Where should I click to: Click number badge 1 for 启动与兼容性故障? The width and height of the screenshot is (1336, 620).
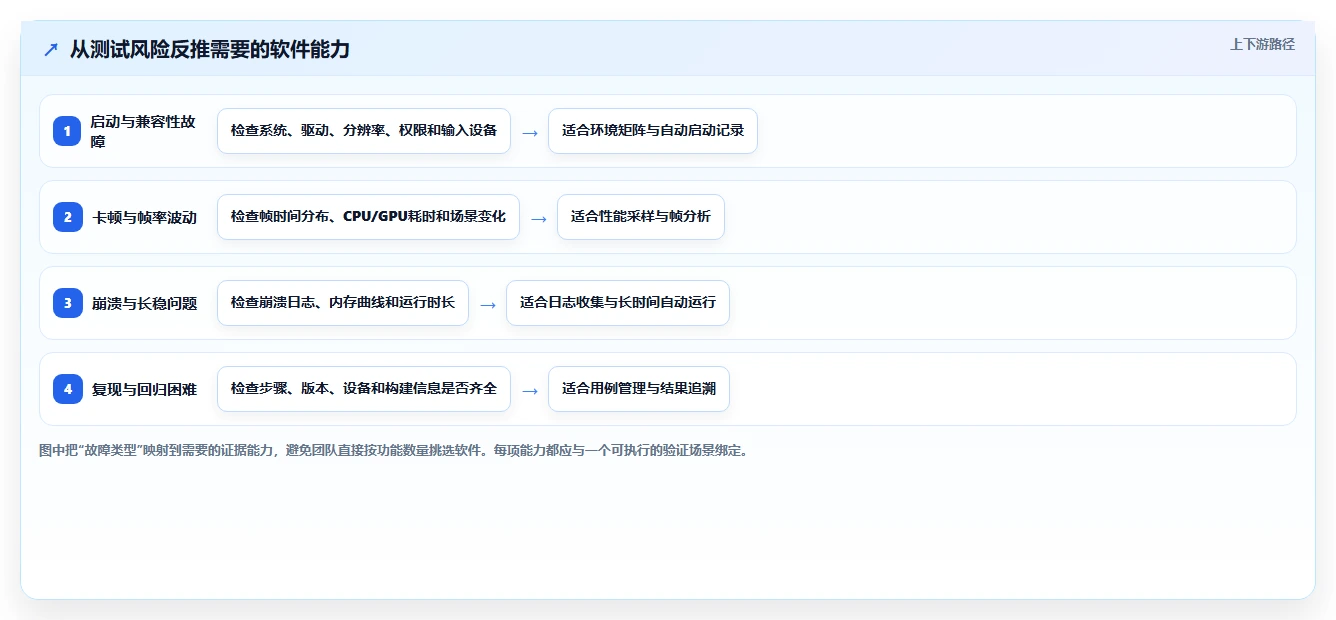point(67,131)
